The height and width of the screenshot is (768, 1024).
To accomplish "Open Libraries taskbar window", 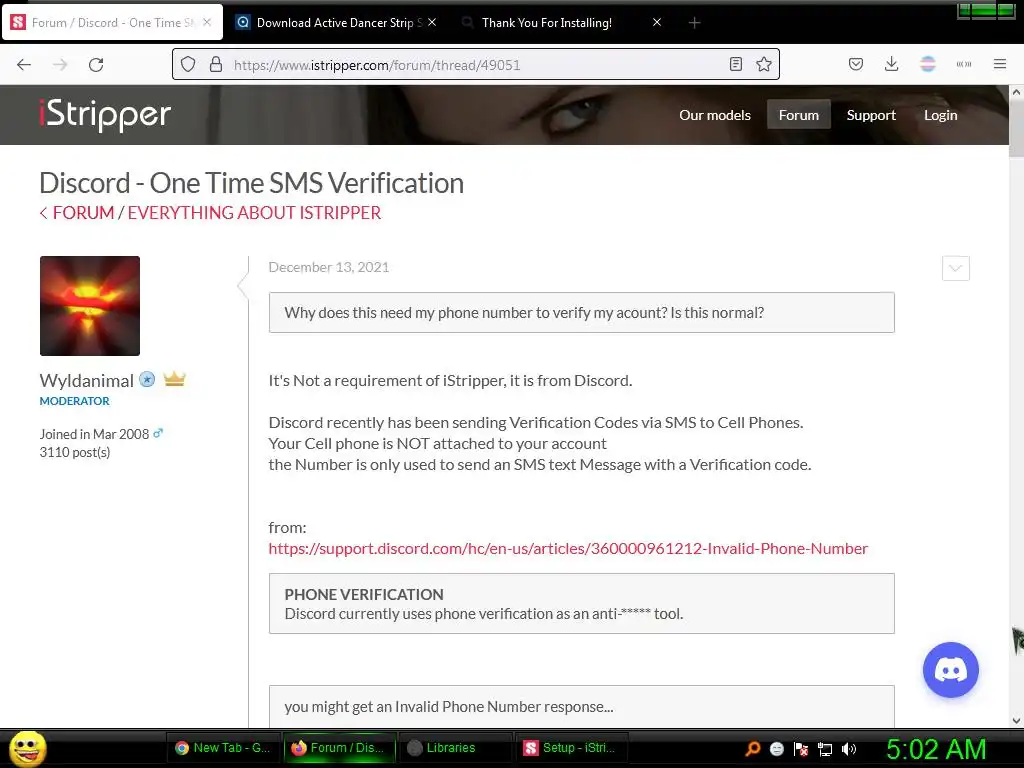I will 454,748.
